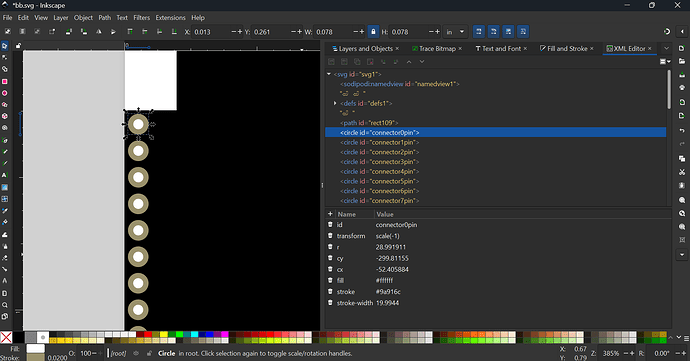
Task: Toggle the width/height ratio lock
Action: point(373,32)
